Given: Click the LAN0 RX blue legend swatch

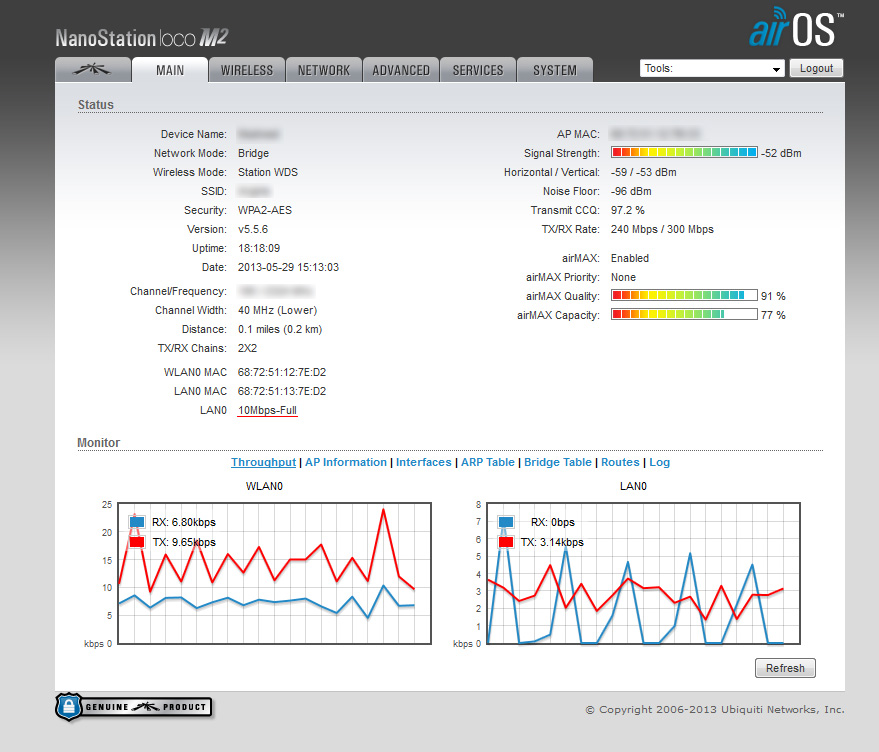Looking at the screenshot, I should [x=506, y=522].
